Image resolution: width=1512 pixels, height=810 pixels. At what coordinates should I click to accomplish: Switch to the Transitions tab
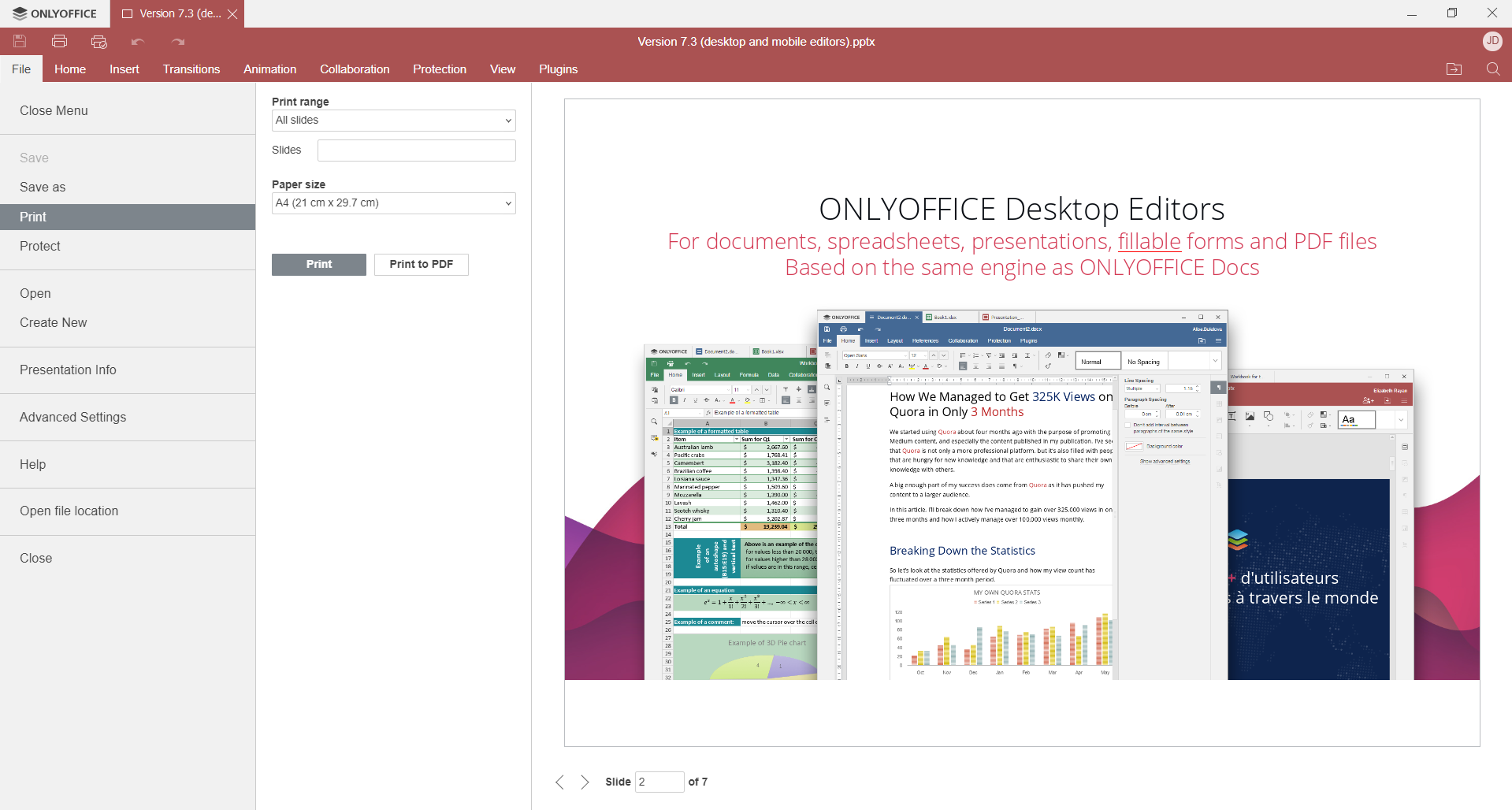coord(191,69)
